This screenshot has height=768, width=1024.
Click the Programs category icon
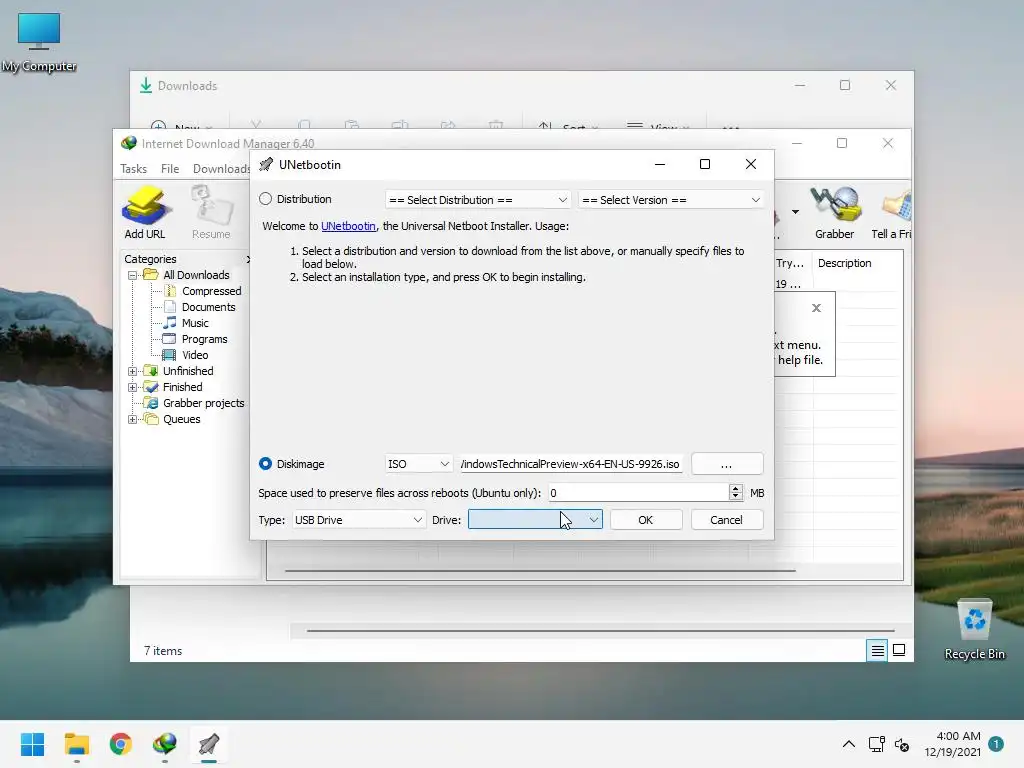point(169,339)
